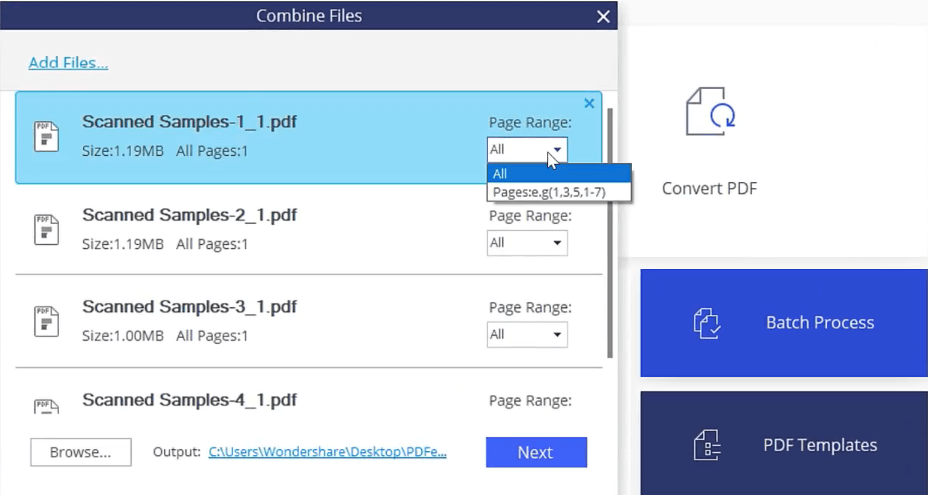Image resolution: width=928 pixels, height=495 pixels.
Task: Click the file list vertical scrollbar
Action: point(610,230)
